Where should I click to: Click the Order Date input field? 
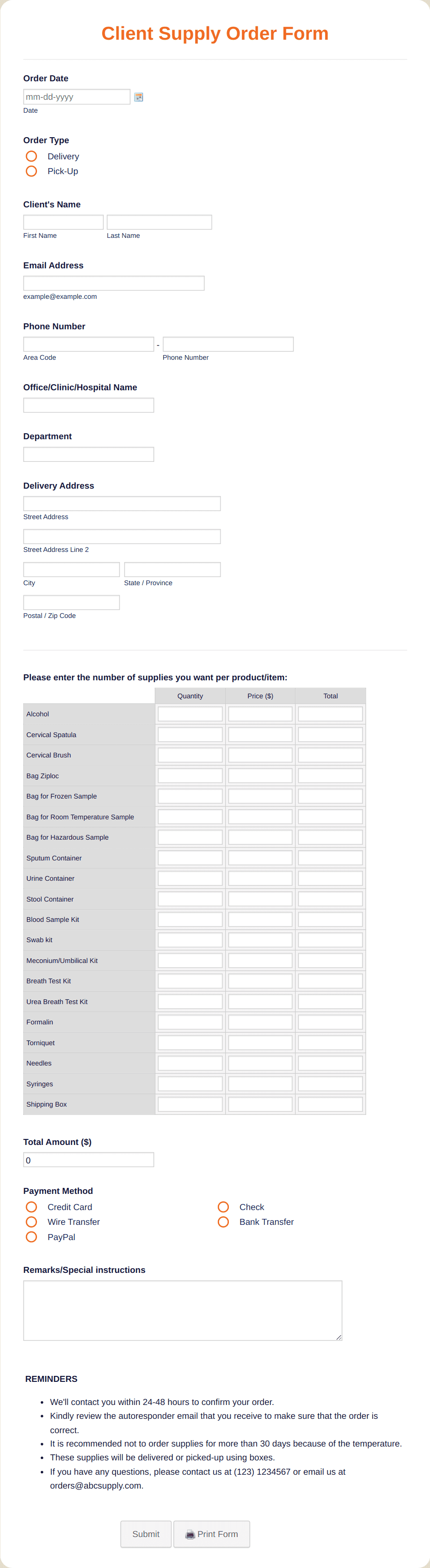pos(76,96)
